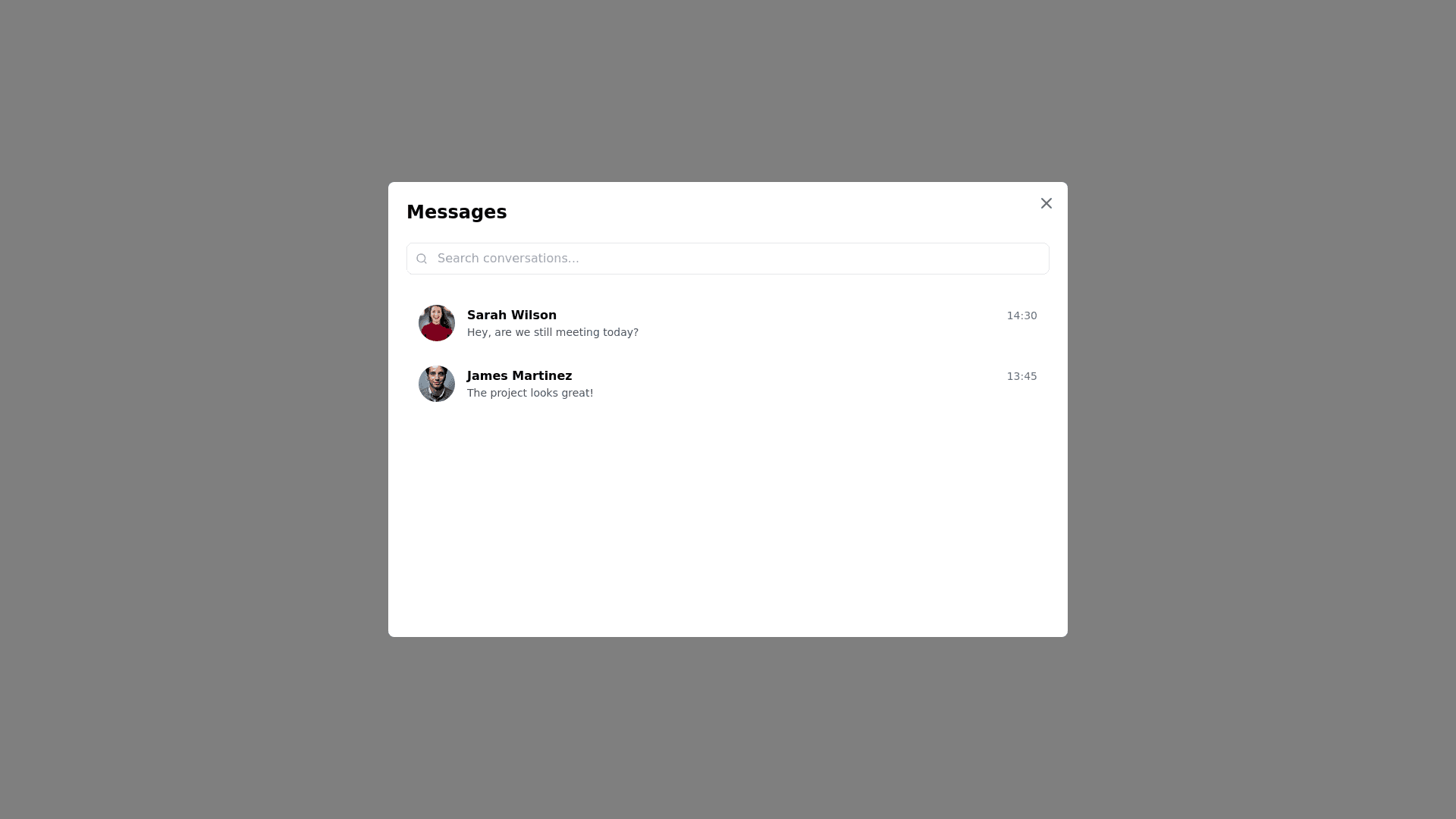Viewport: 1456px width, 819px height.
Task: Open the 'Hey, are we still meeting today?' preview
Action: click(x=553, y=332)
